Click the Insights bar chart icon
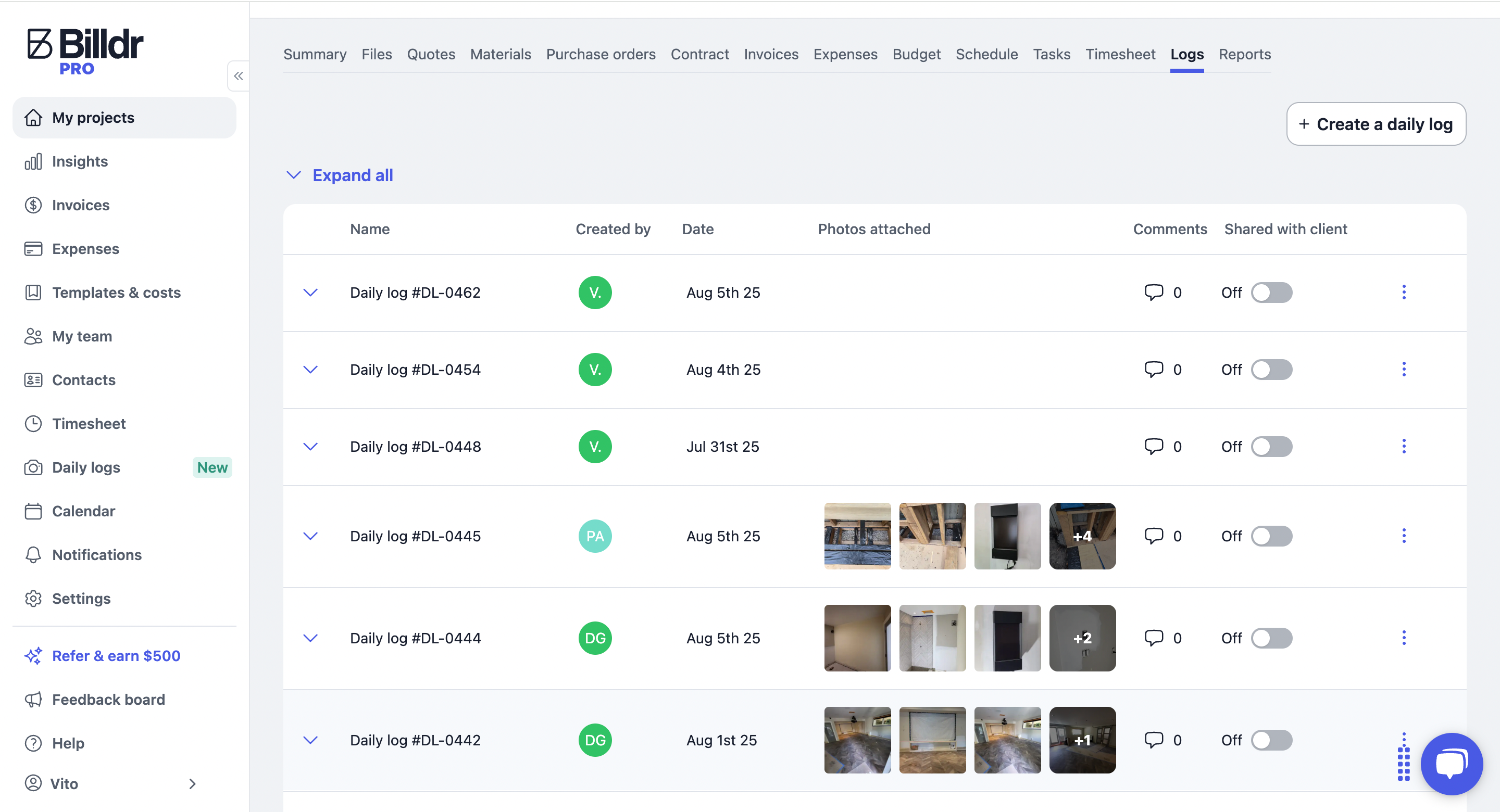Screen dimensions: 1500x812 click(x=33, y=161)
